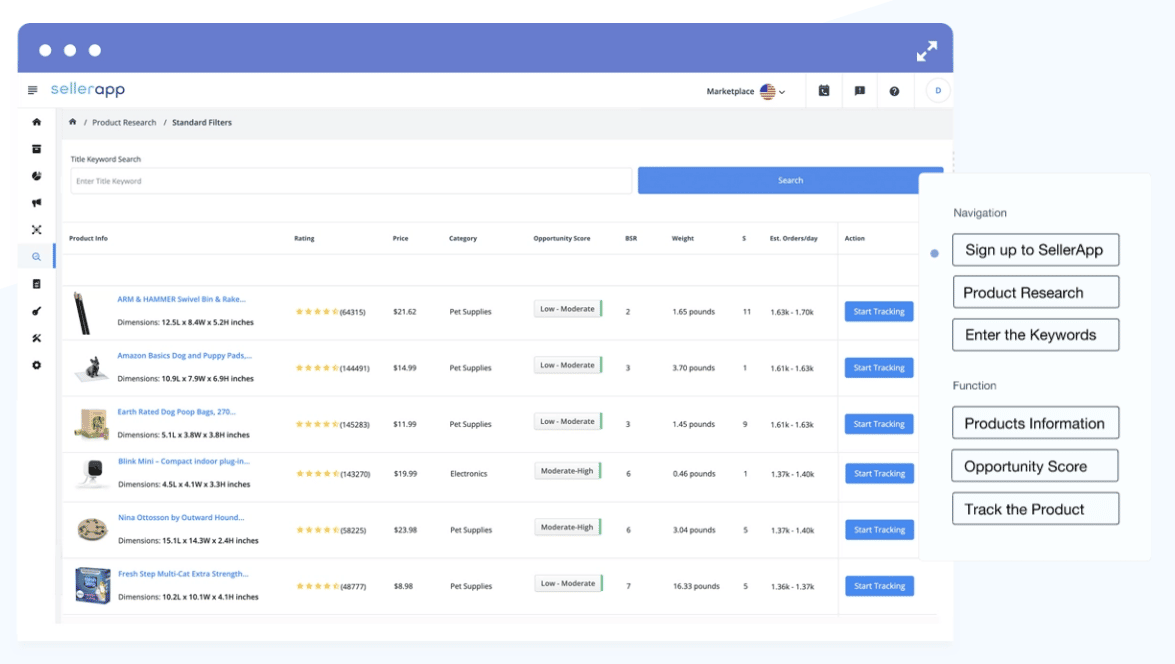
Task: Select Products Information function
Action: pyautogui.click(x=1036, y=423)
